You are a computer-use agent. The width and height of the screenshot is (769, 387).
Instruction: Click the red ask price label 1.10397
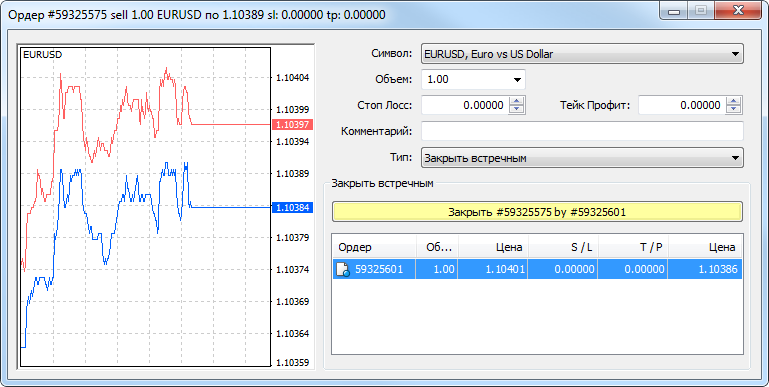click(x=292, y=125)
